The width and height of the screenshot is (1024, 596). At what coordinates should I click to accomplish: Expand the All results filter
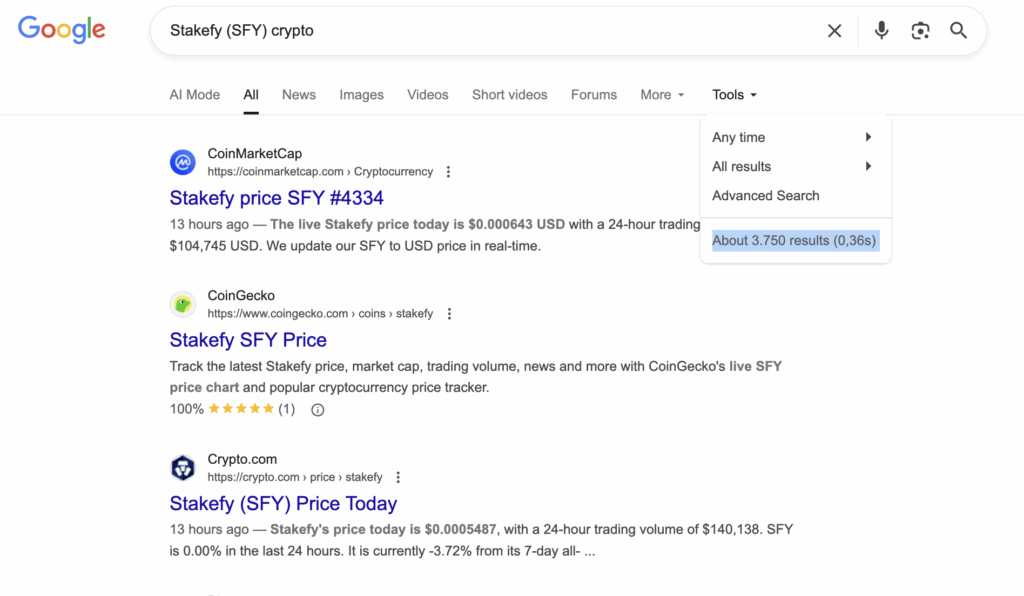coord(792,166)
